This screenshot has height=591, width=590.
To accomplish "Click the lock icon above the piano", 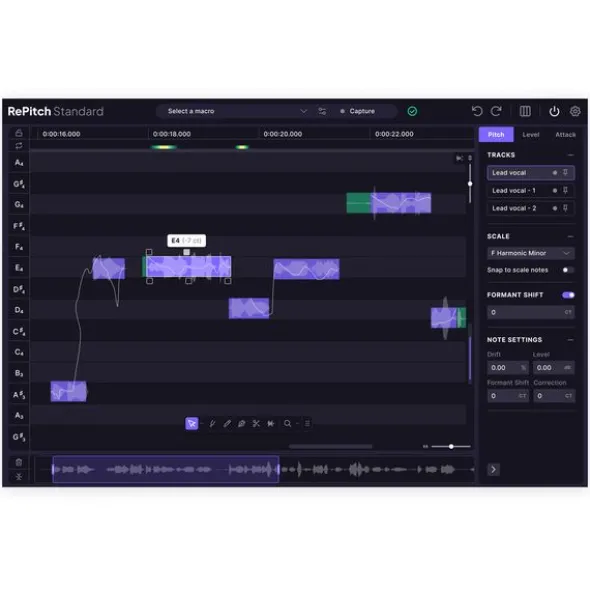I will pos(18,133).
